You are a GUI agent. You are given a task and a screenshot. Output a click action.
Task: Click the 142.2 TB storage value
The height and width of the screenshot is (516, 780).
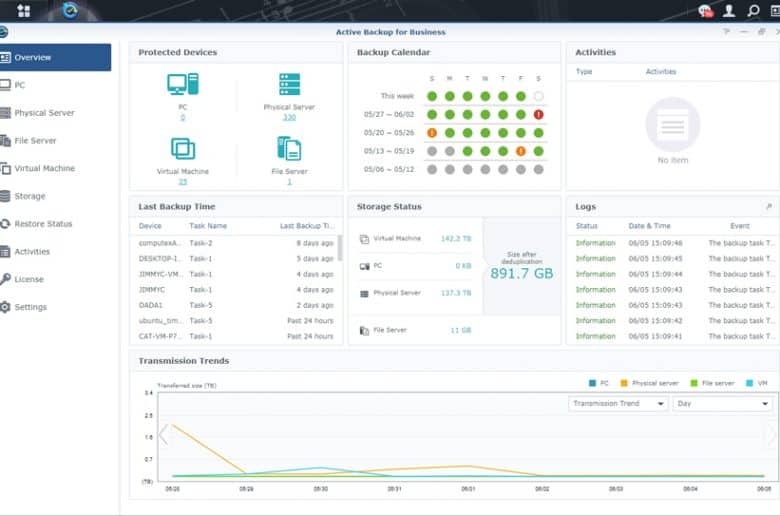pos(456,239)
